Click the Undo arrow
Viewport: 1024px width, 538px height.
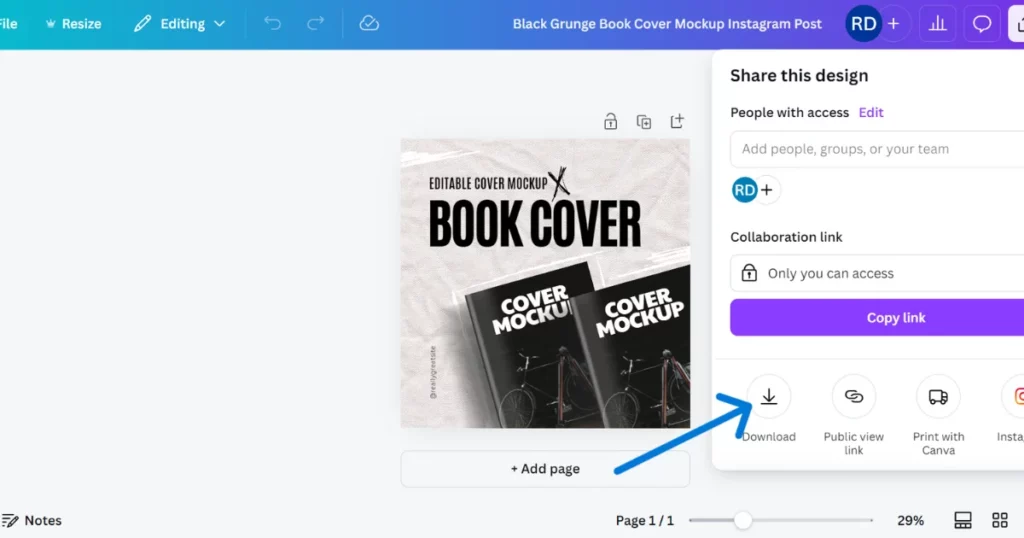(272, 24)
